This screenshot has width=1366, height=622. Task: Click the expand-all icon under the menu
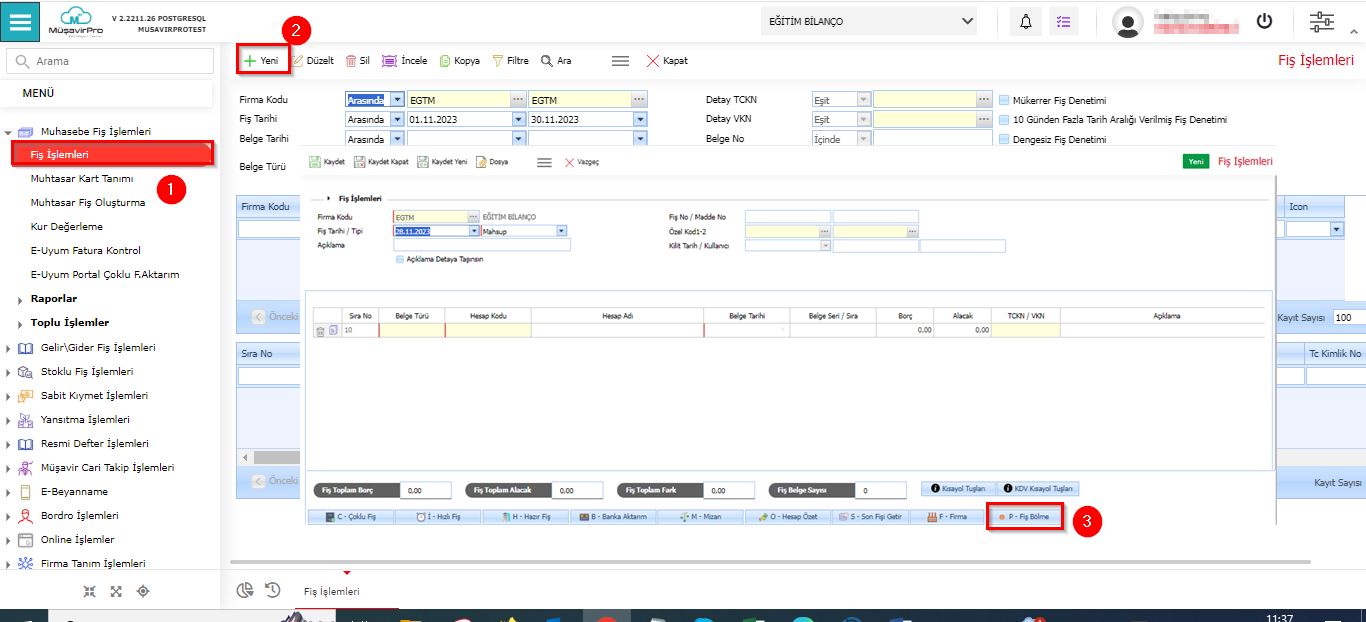point(116,591)
